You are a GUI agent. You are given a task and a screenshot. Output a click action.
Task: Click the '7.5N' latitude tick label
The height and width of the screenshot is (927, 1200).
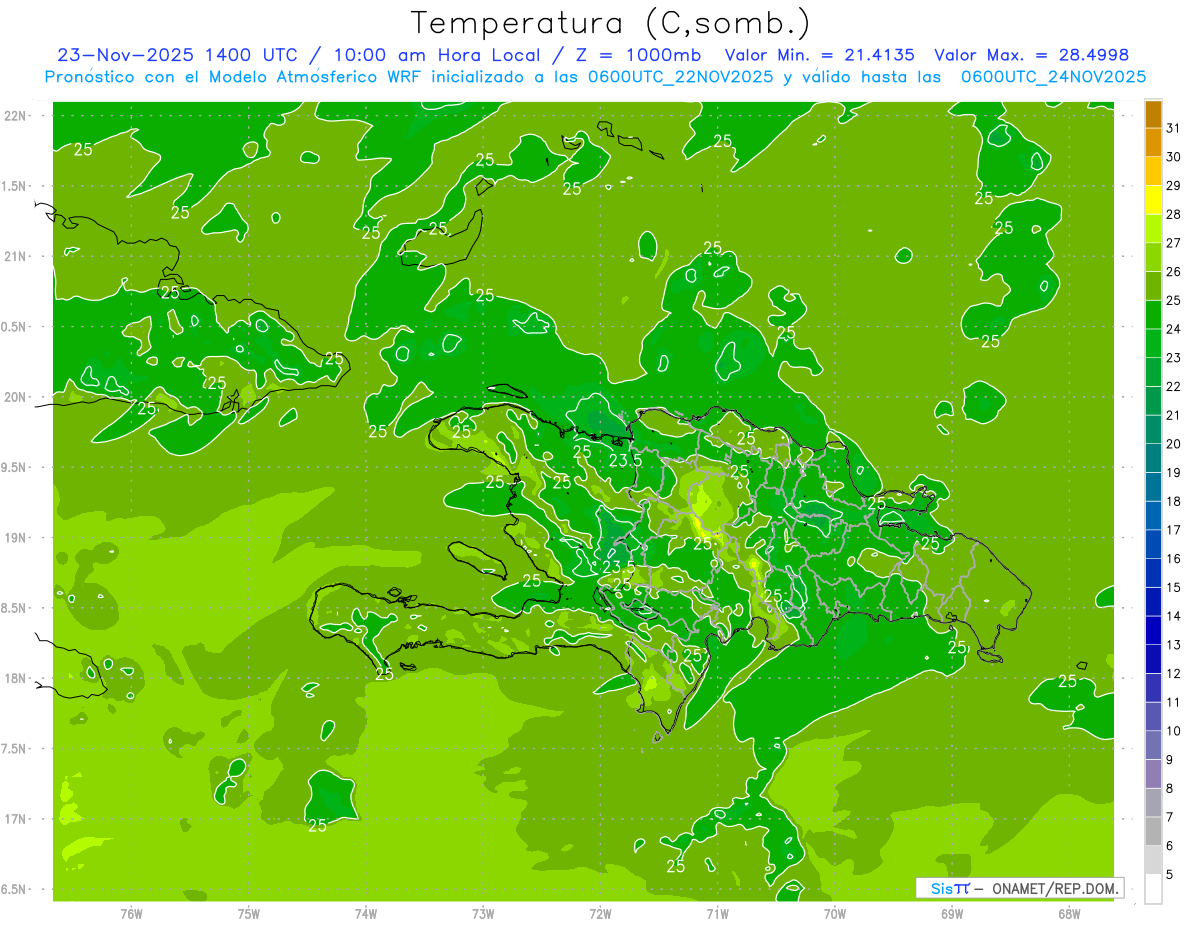click(x=14, y=749)
